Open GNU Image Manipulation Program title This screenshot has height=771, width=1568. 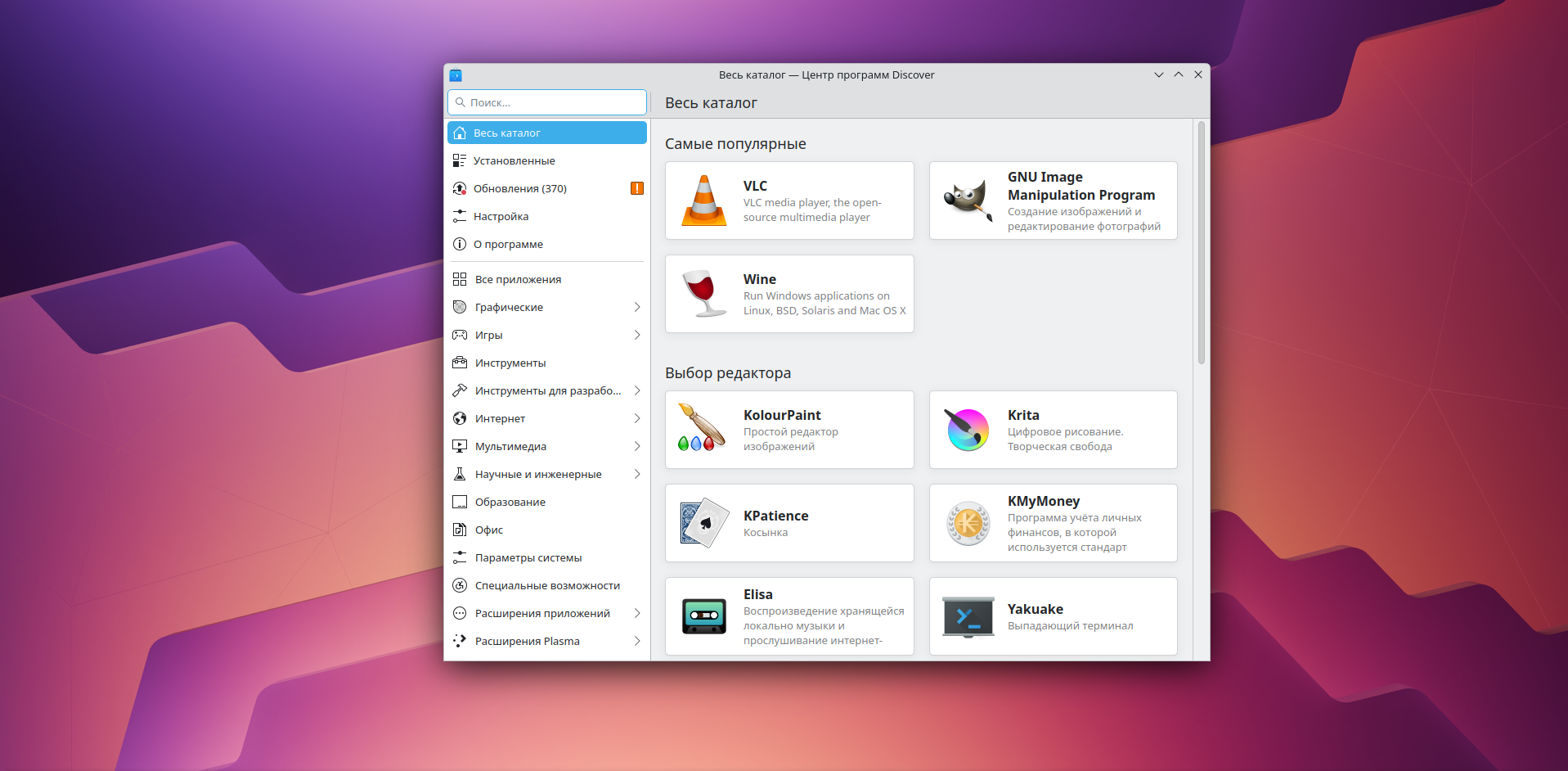point(1081,186)
